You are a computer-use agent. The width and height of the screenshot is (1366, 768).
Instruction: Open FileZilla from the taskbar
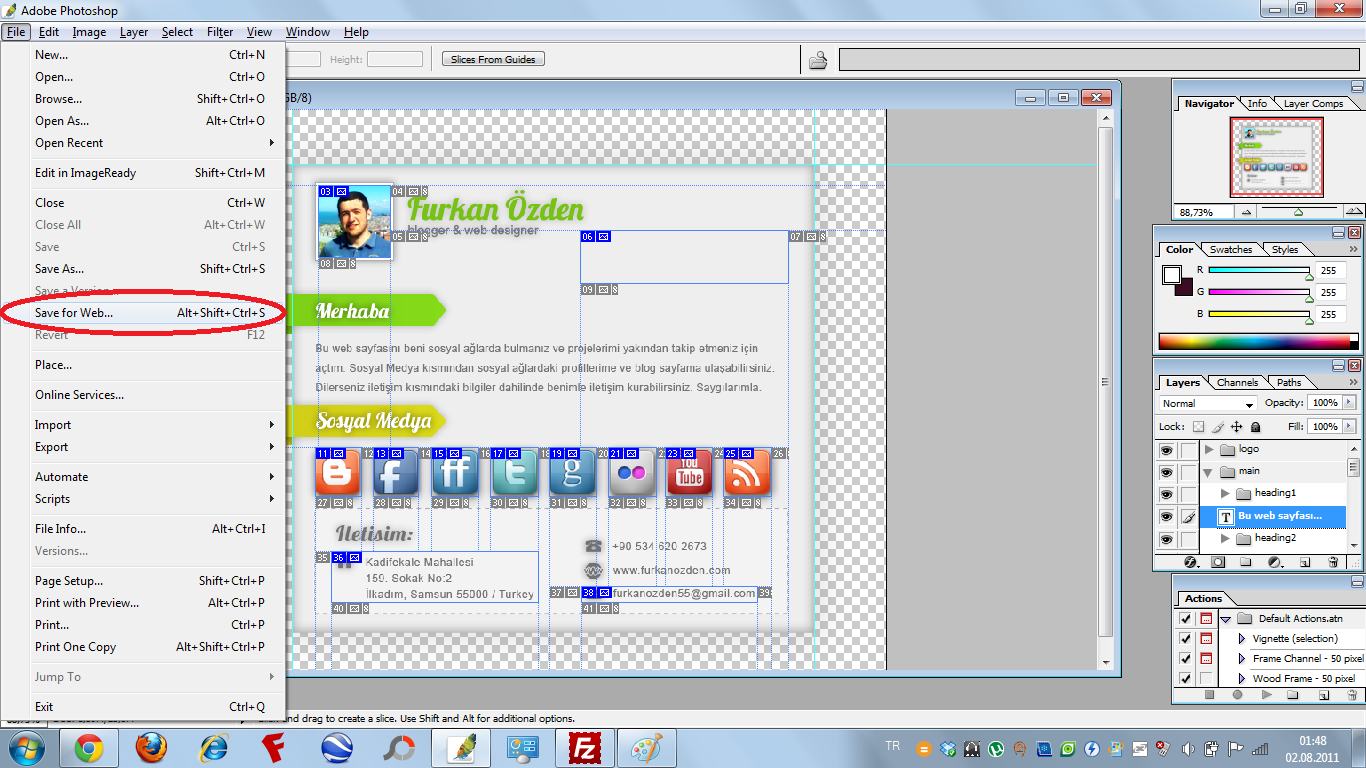[x=585, y=748]
